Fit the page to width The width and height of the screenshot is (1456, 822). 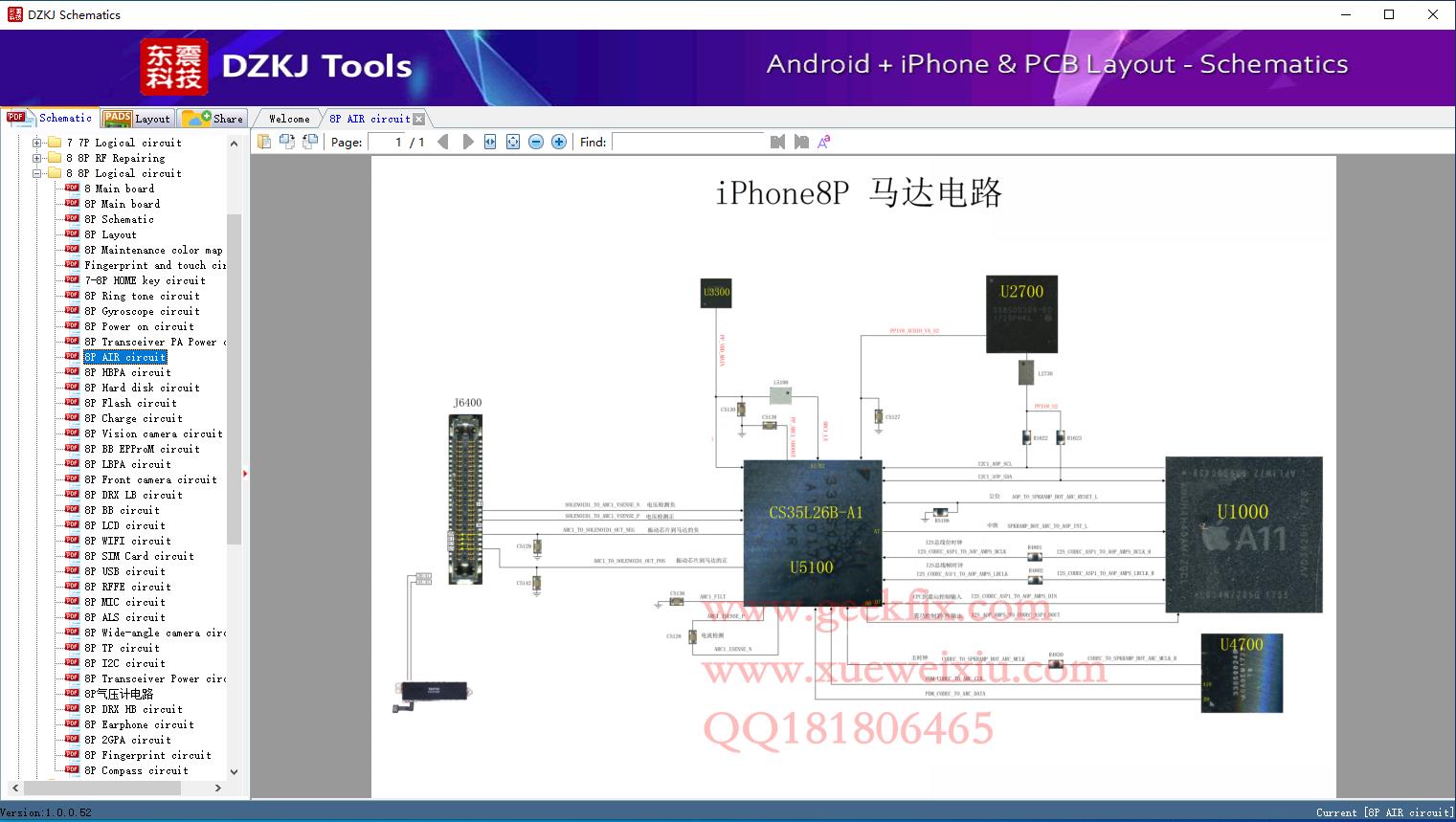(x=490, y=142)
